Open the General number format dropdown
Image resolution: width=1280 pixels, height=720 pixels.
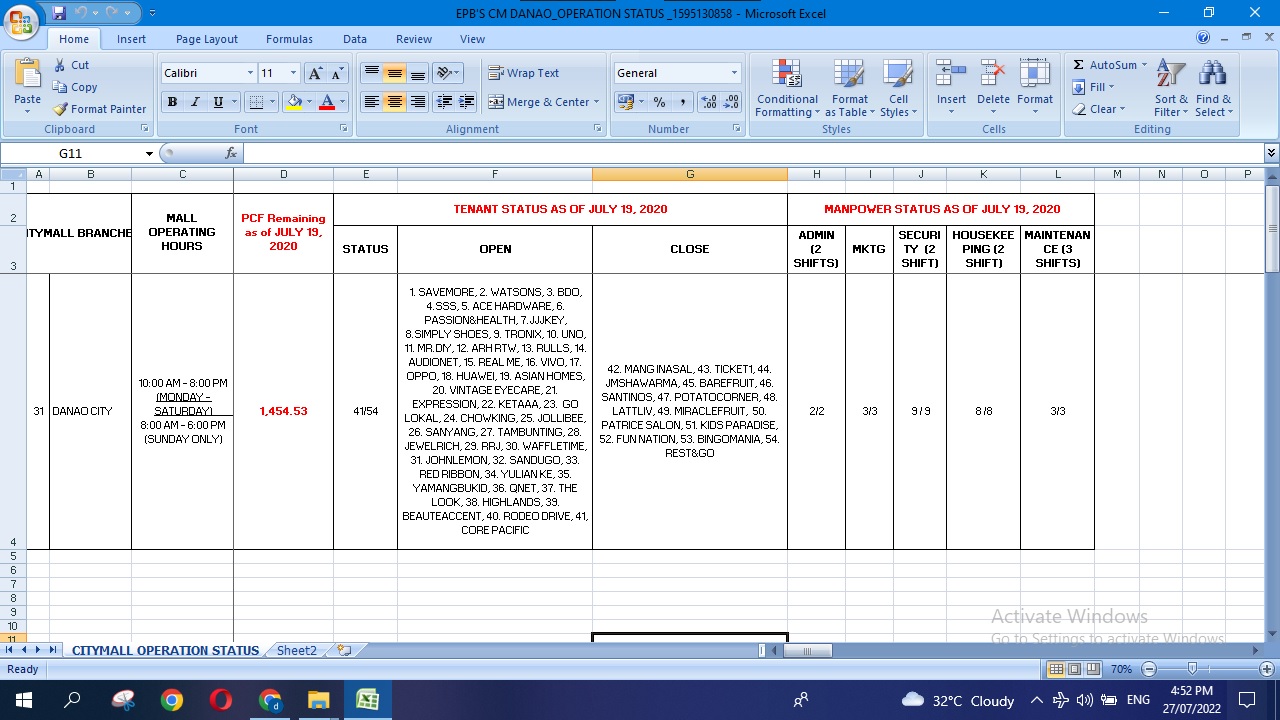734,73
